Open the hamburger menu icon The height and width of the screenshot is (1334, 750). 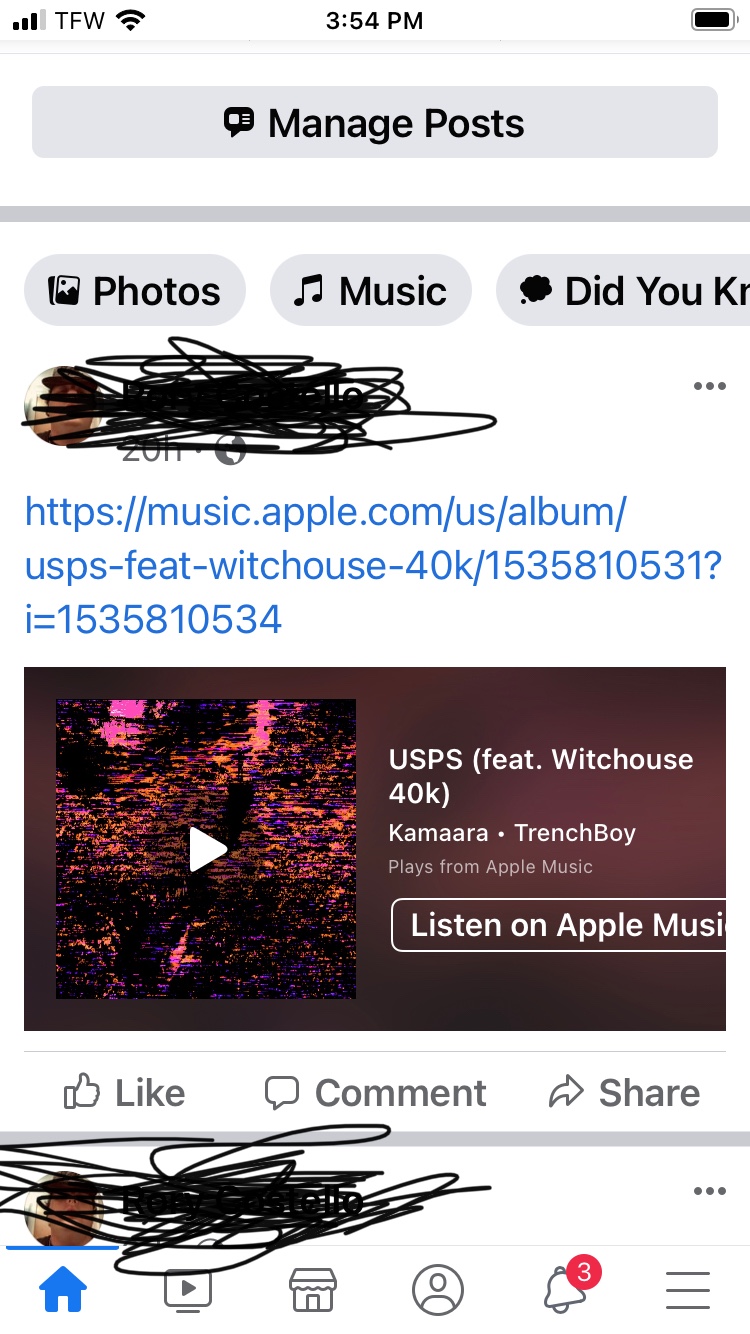coord(688,1290)
